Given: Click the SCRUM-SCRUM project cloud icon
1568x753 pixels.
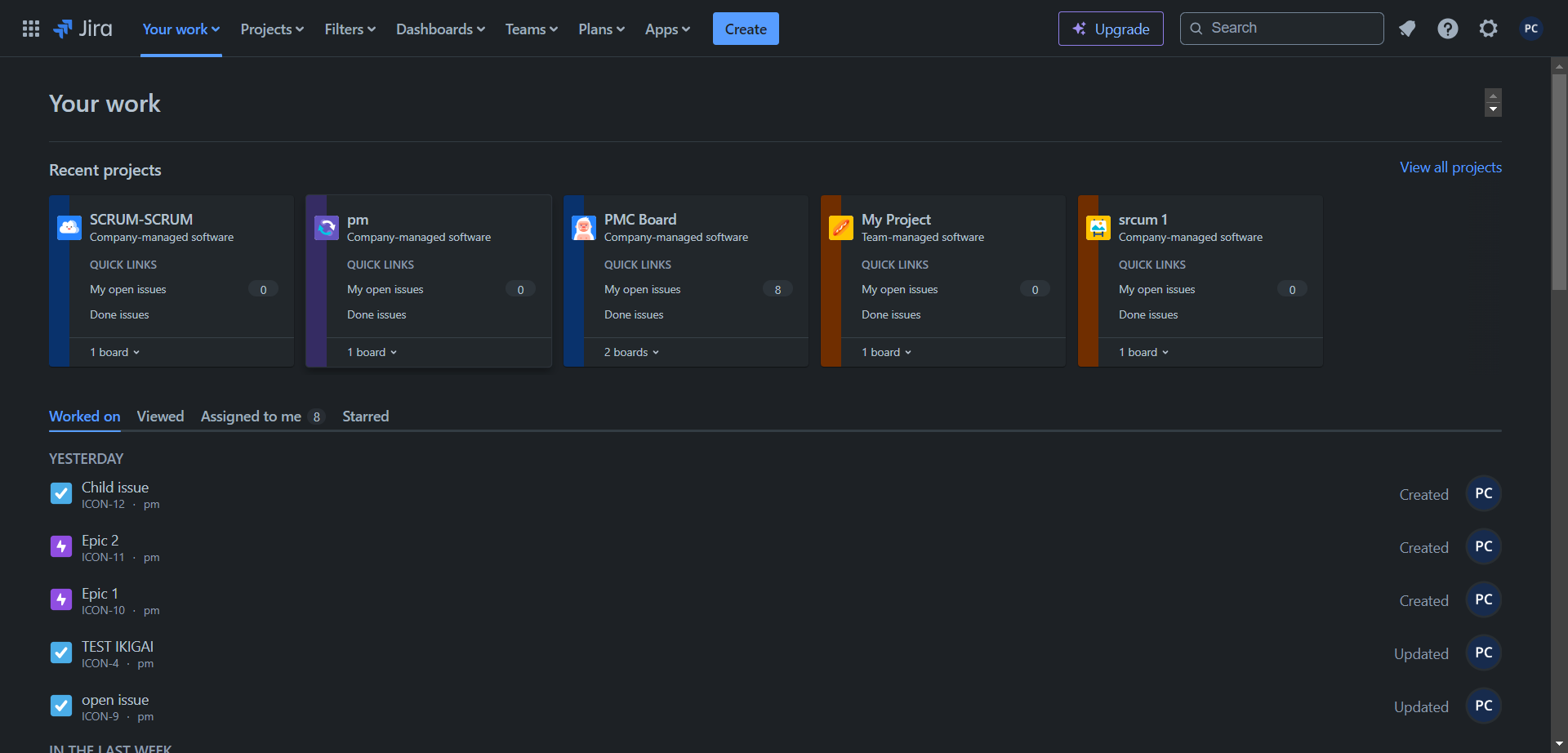Looking at the screenshot, I should [69, 227].
